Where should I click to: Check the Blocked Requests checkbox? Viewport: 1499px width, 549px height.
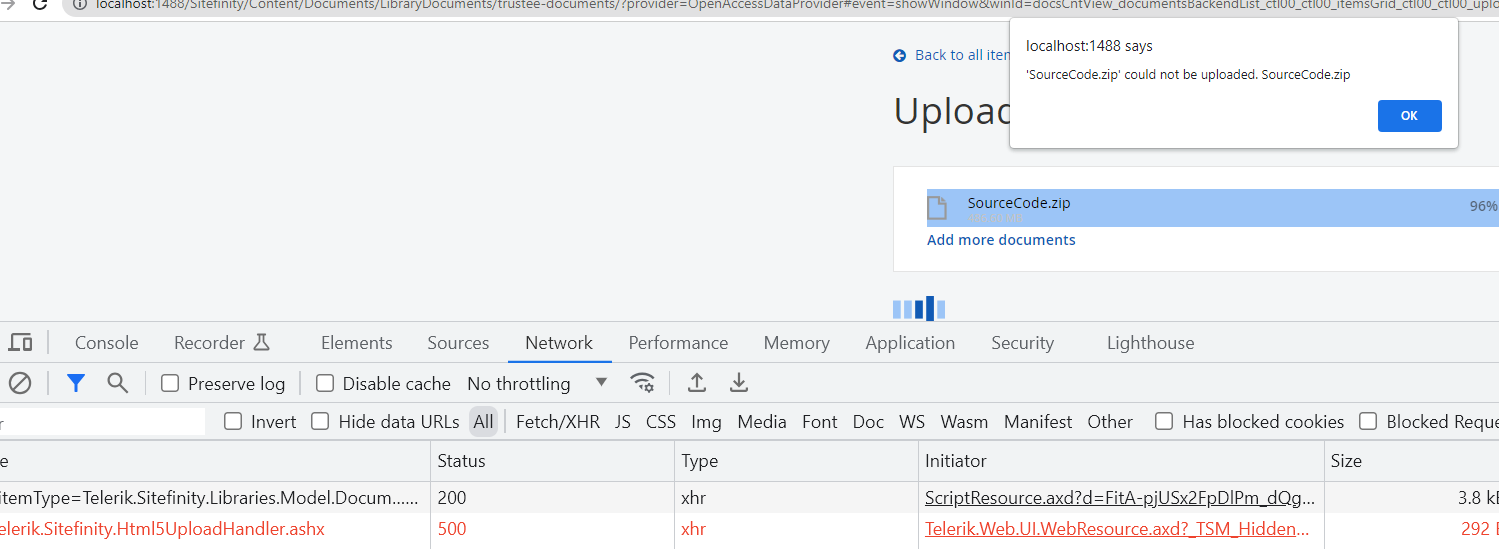pos(1368,421)
